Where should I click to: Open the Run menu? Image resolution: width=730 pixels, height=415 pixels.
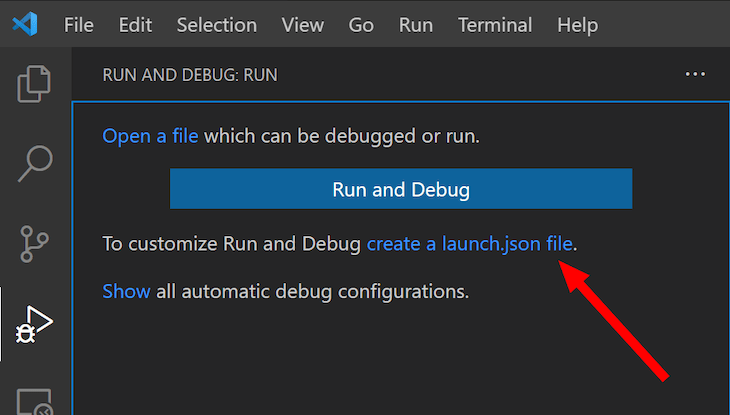click(x=416, y=25)
